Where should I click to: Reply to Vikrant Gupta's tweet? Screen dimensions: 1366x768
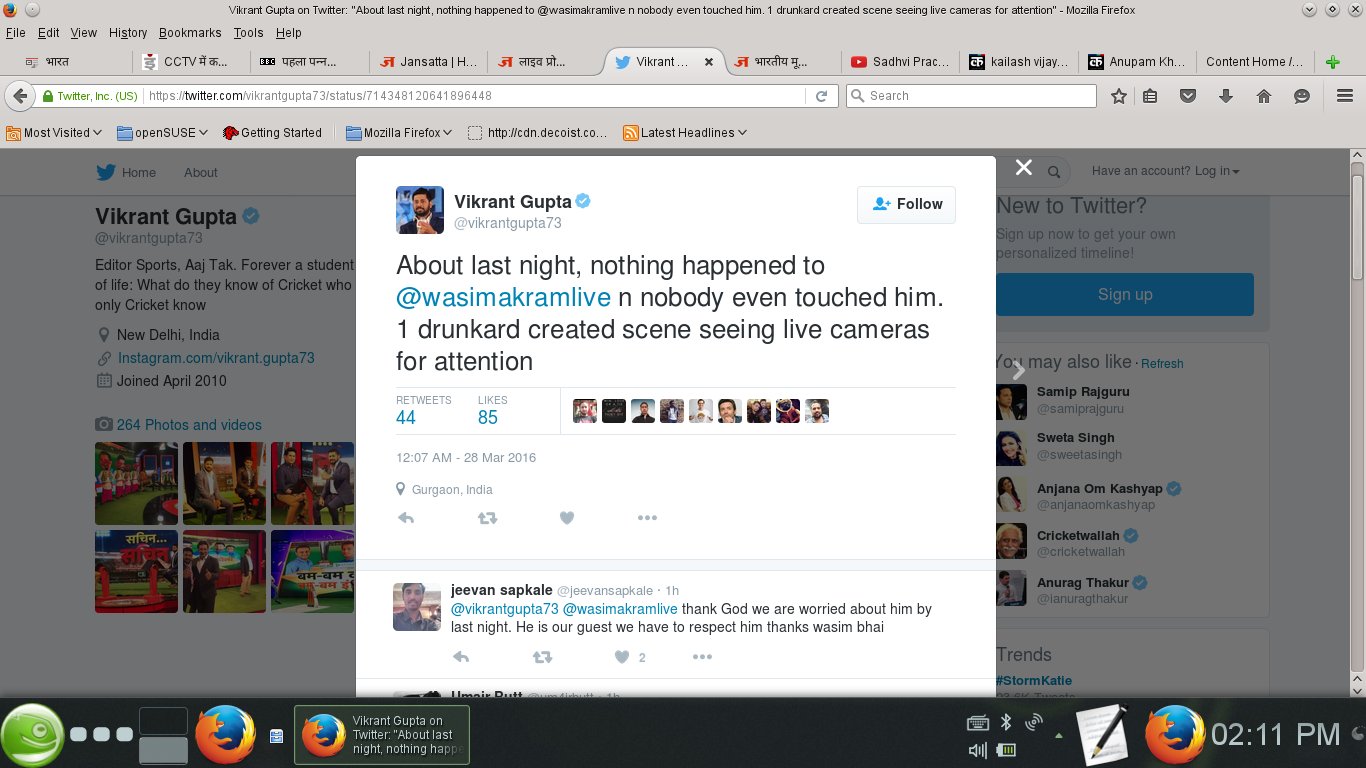[406, 518]
